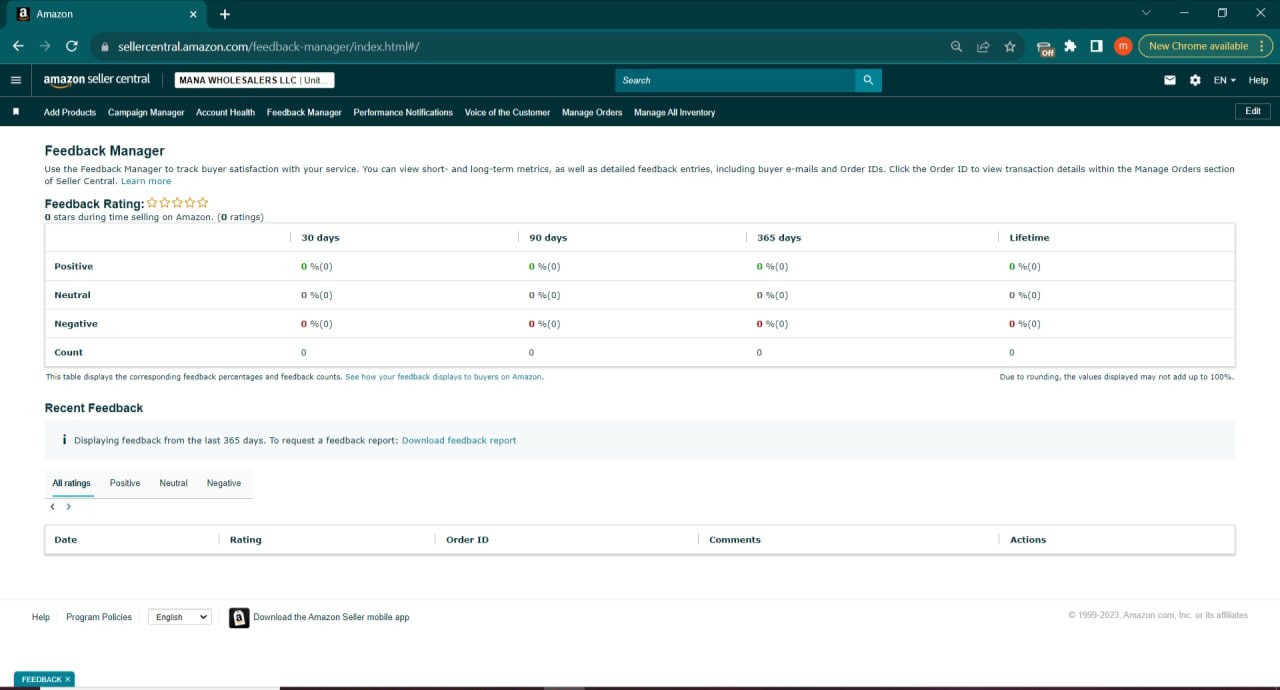Open the English language select box
This screenshot has width=1280, height=690.
180,617
